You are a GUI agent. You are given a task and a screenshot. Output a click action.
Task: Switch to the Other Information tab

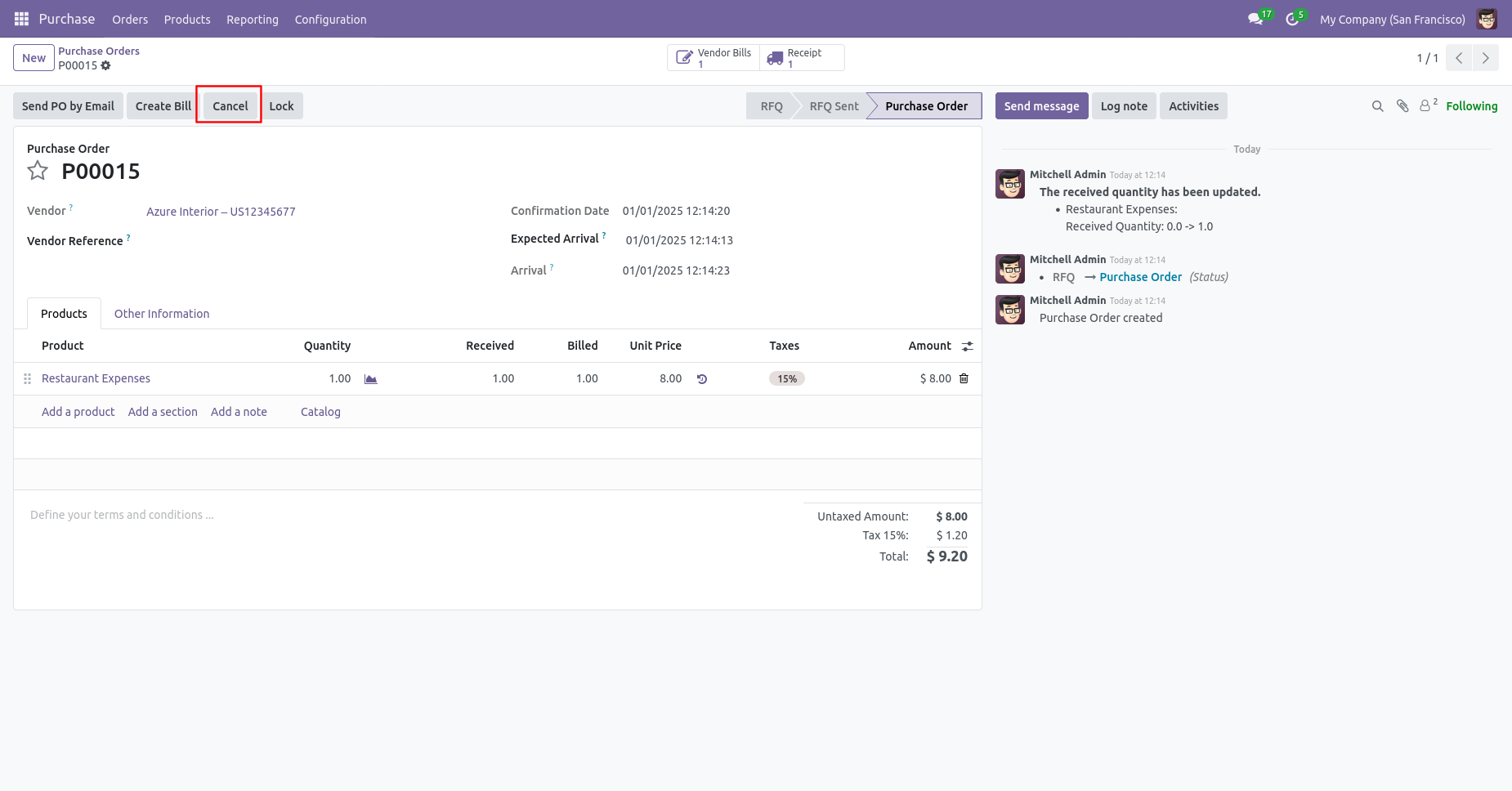162,314
